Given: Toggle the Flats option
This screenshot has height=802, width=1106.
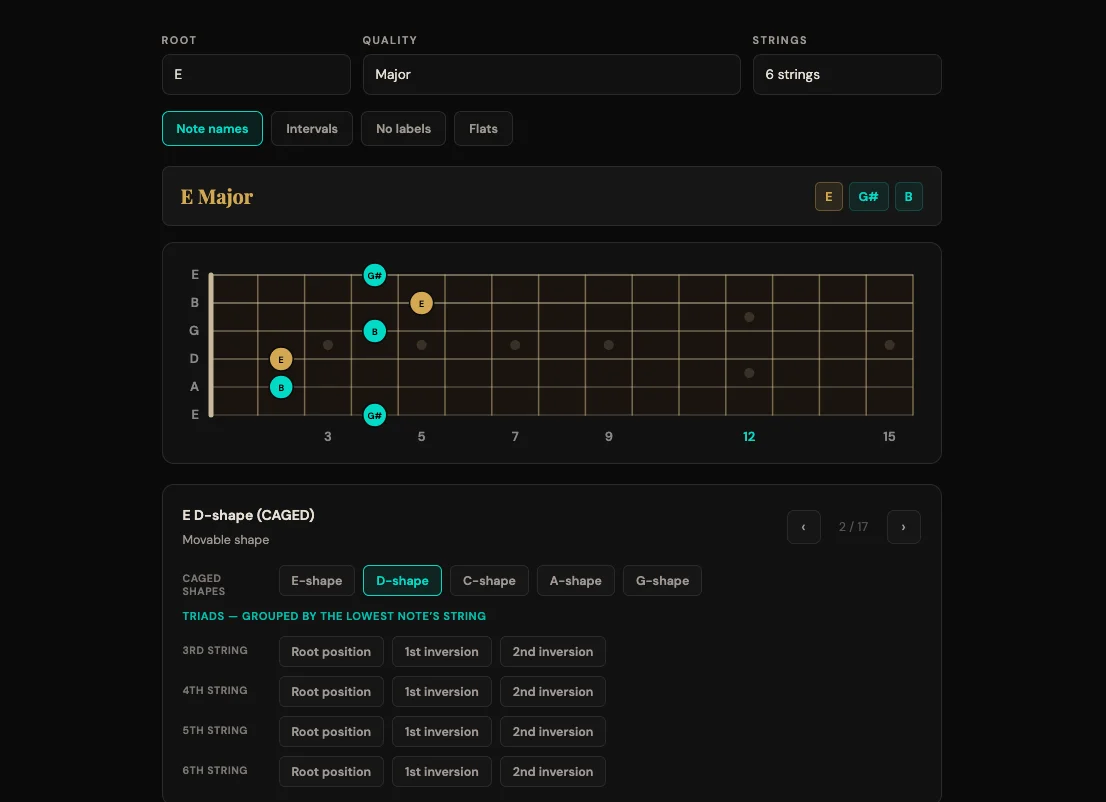Looking at the screenshot, I should [483, 128].
